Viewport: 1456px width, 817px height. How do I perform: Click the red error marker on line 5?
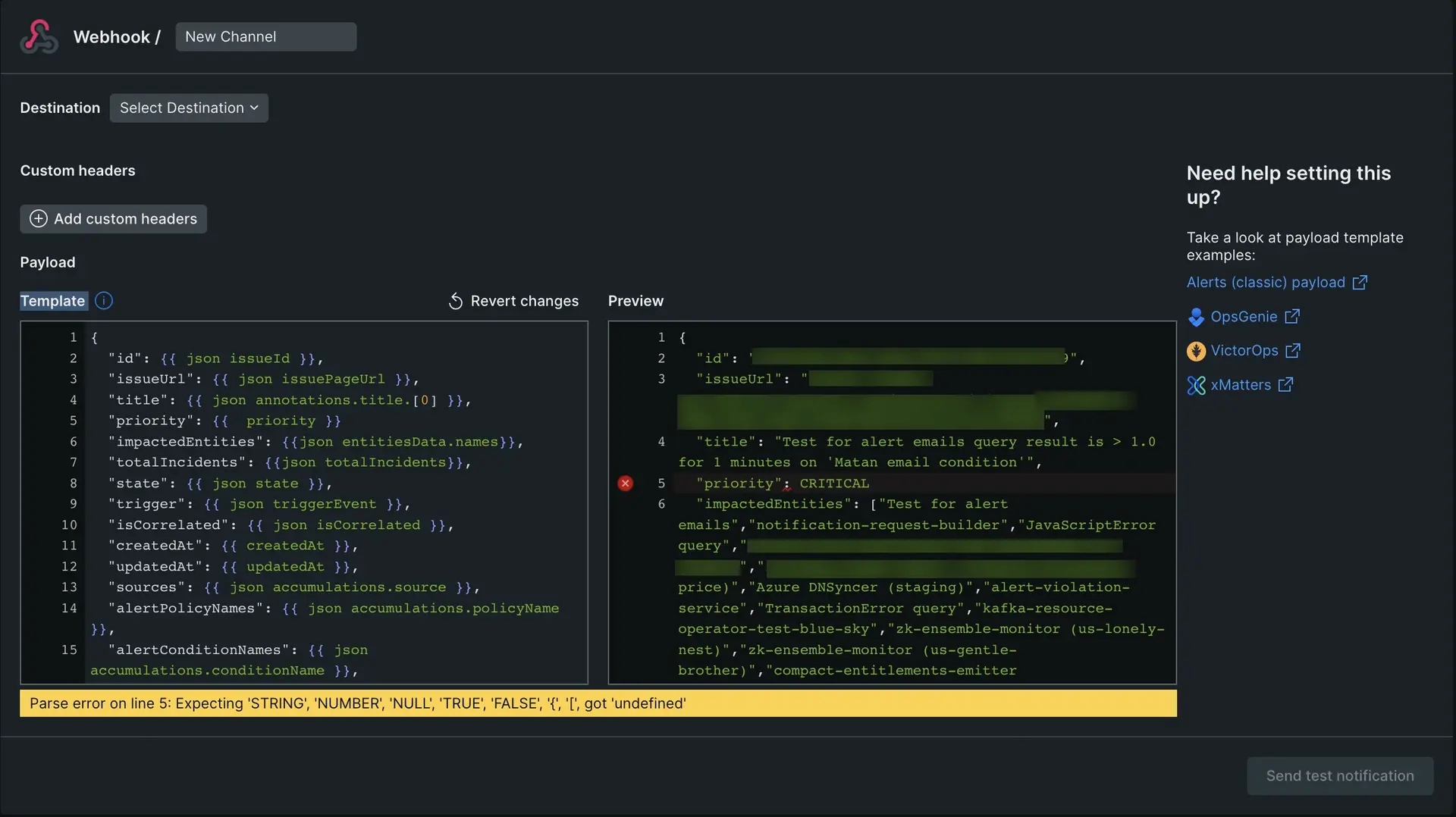point(625,484)
